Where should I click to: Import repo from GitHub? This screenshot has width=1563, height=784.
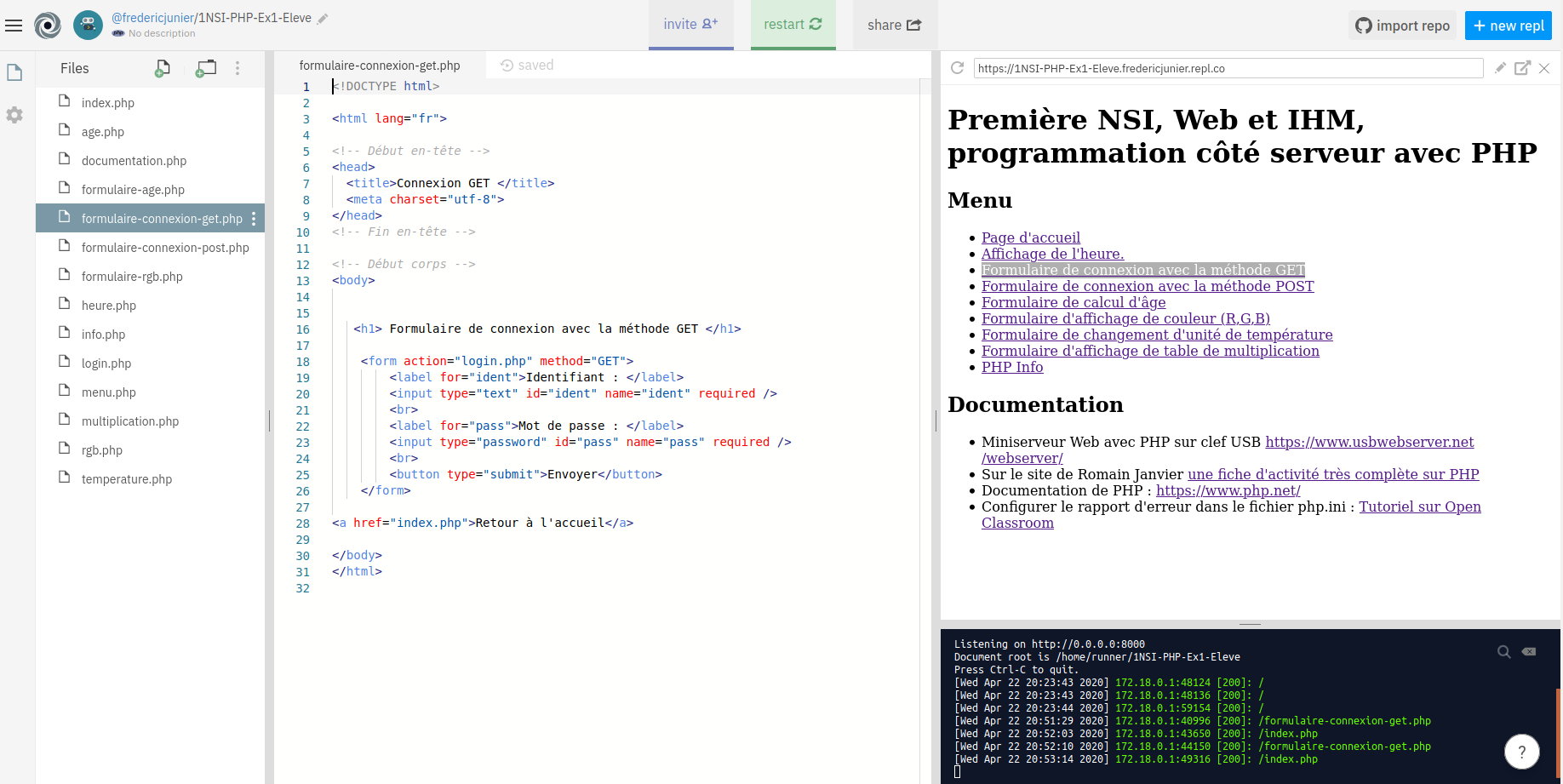pyautogui.click(x=1402, y=26)
